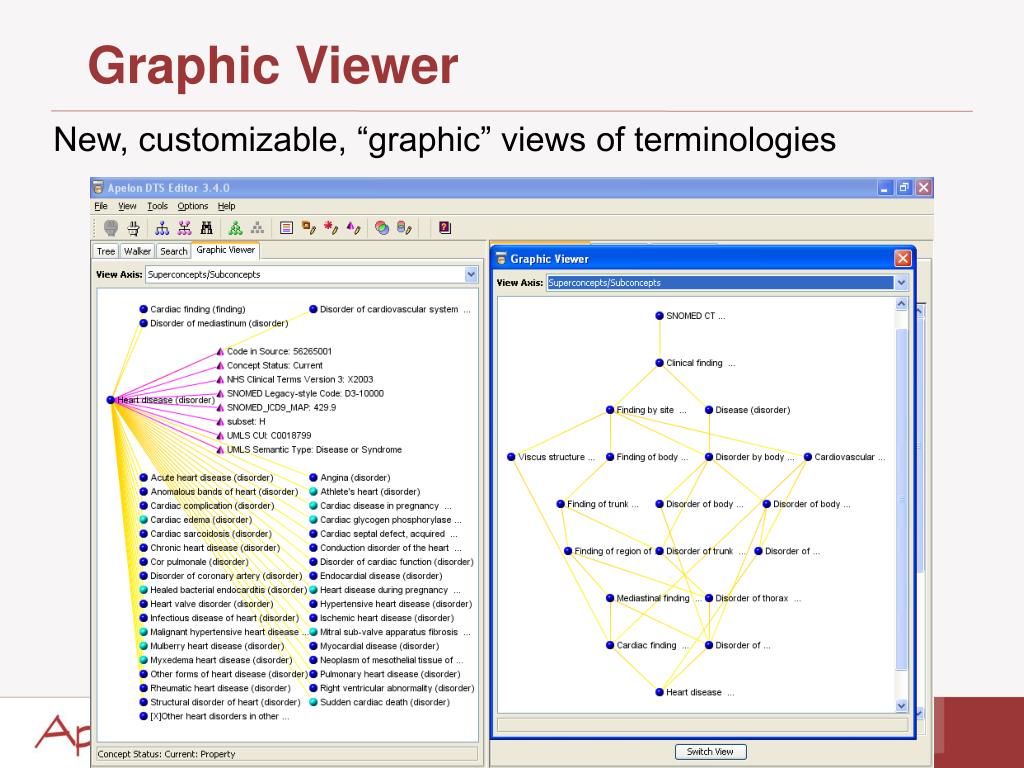The width and height of the screenshot is (1024, 768).
Task: Click the gray pyramid tree icon
Action: [258, 228]
